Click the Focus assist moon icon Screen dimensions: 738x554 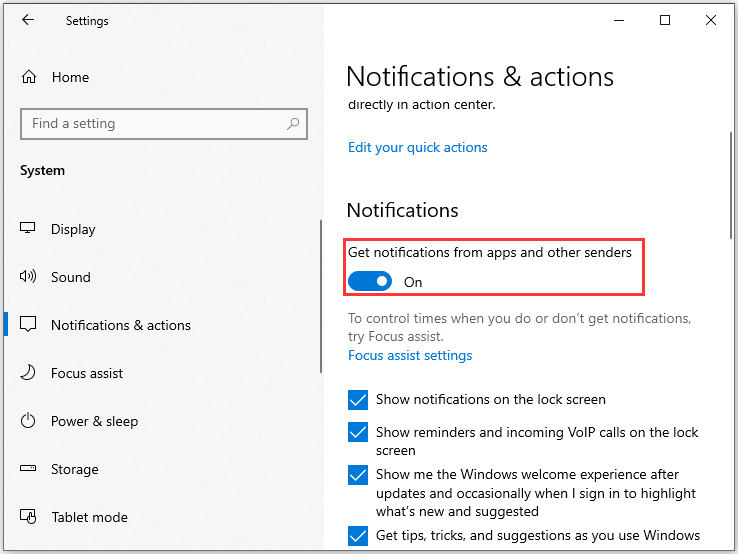(29, 373)
